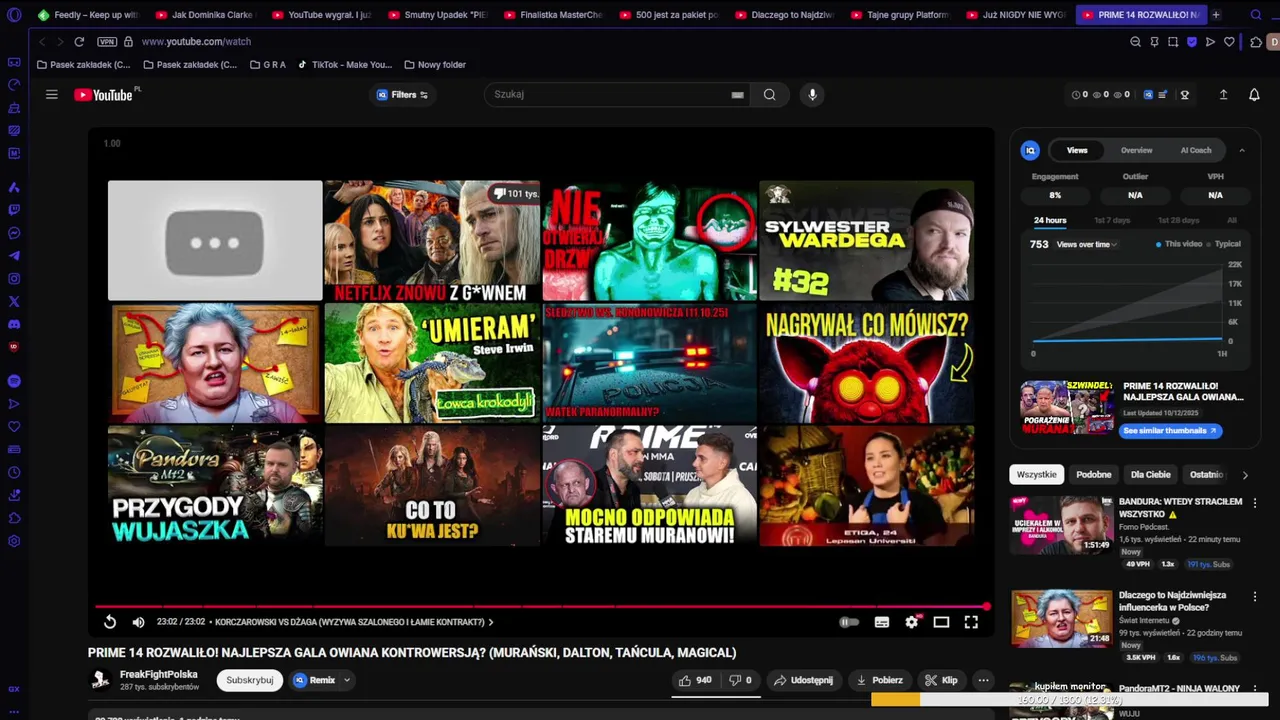Open a new browser tab

pyautogui.click(x=1216, y=15)
